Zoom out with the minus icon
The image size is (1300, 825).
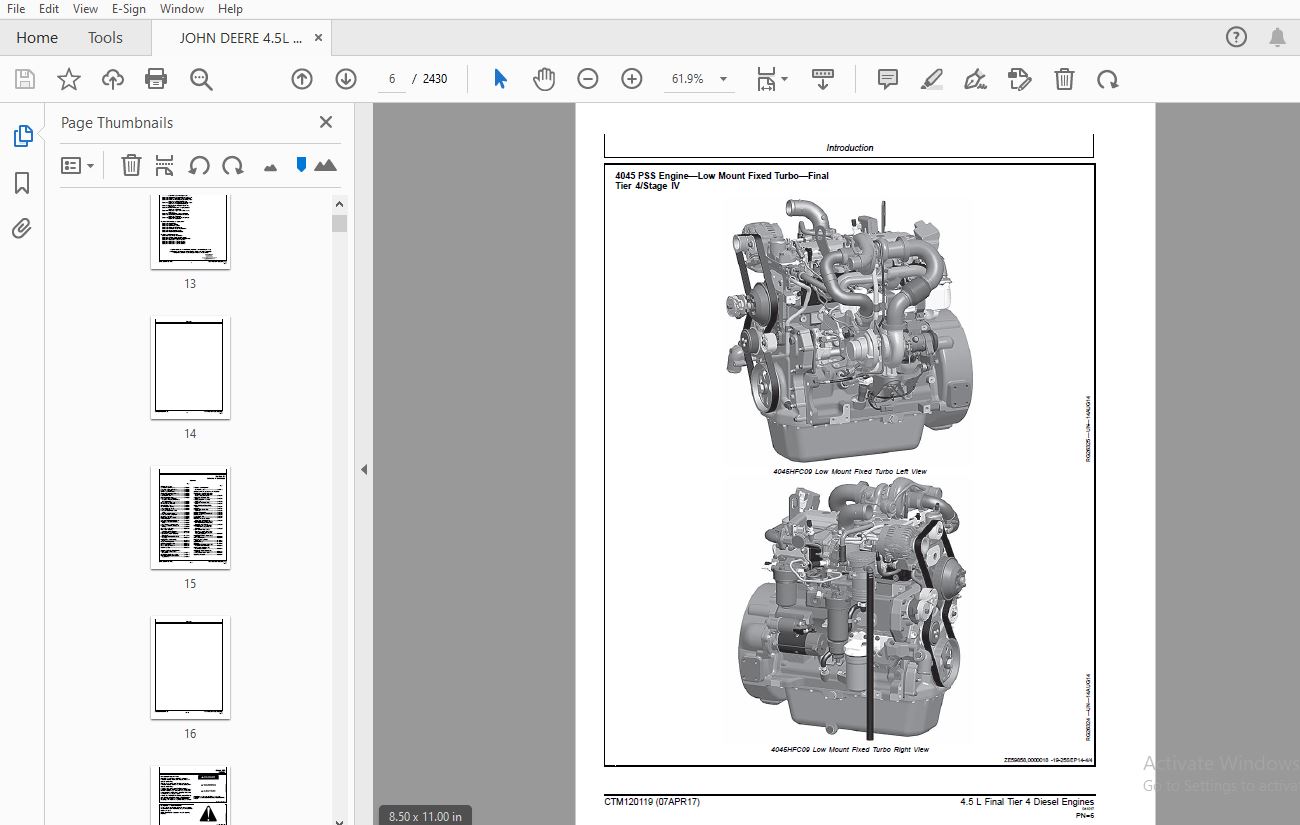(588, 79)
